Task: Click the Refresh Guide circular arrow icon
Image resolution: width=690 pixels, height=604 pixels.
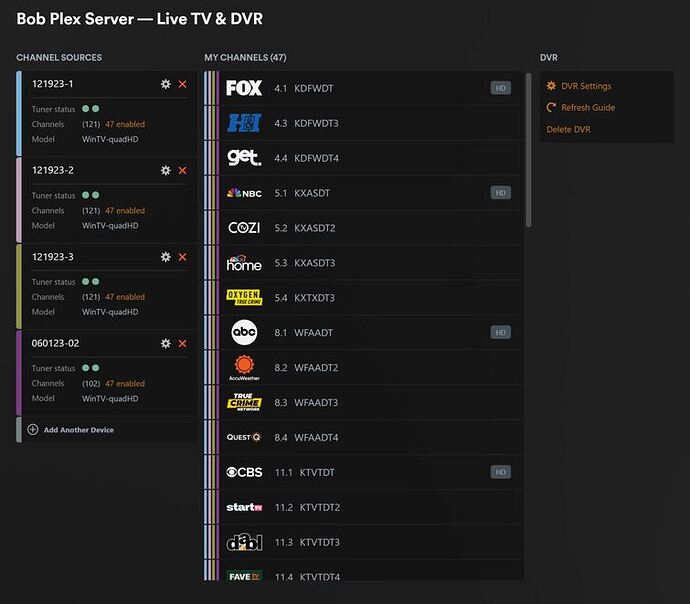Action: [x=551, y=107]
